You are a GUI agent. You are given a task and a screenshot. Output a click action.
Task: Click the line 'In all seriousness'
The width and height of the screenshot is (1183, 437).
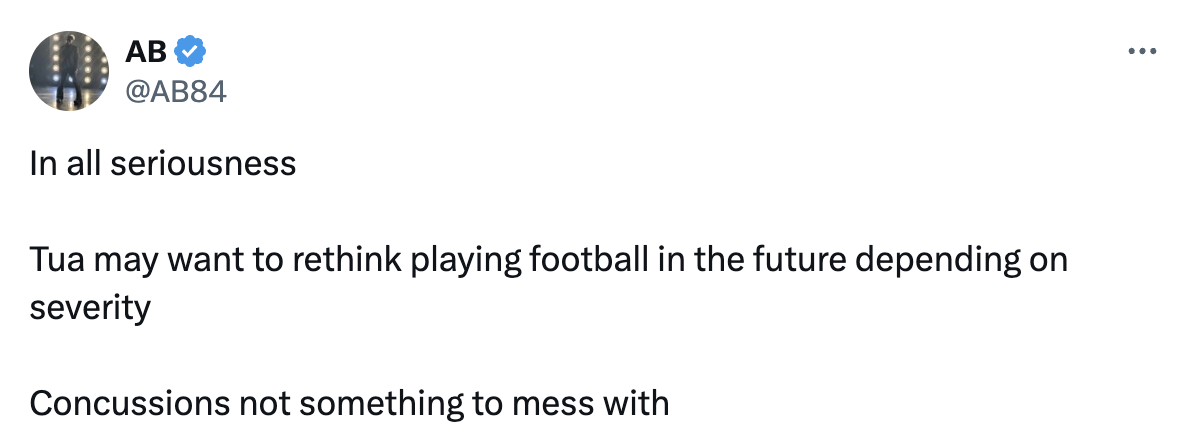pyautogui.click(x=163, y=163)
